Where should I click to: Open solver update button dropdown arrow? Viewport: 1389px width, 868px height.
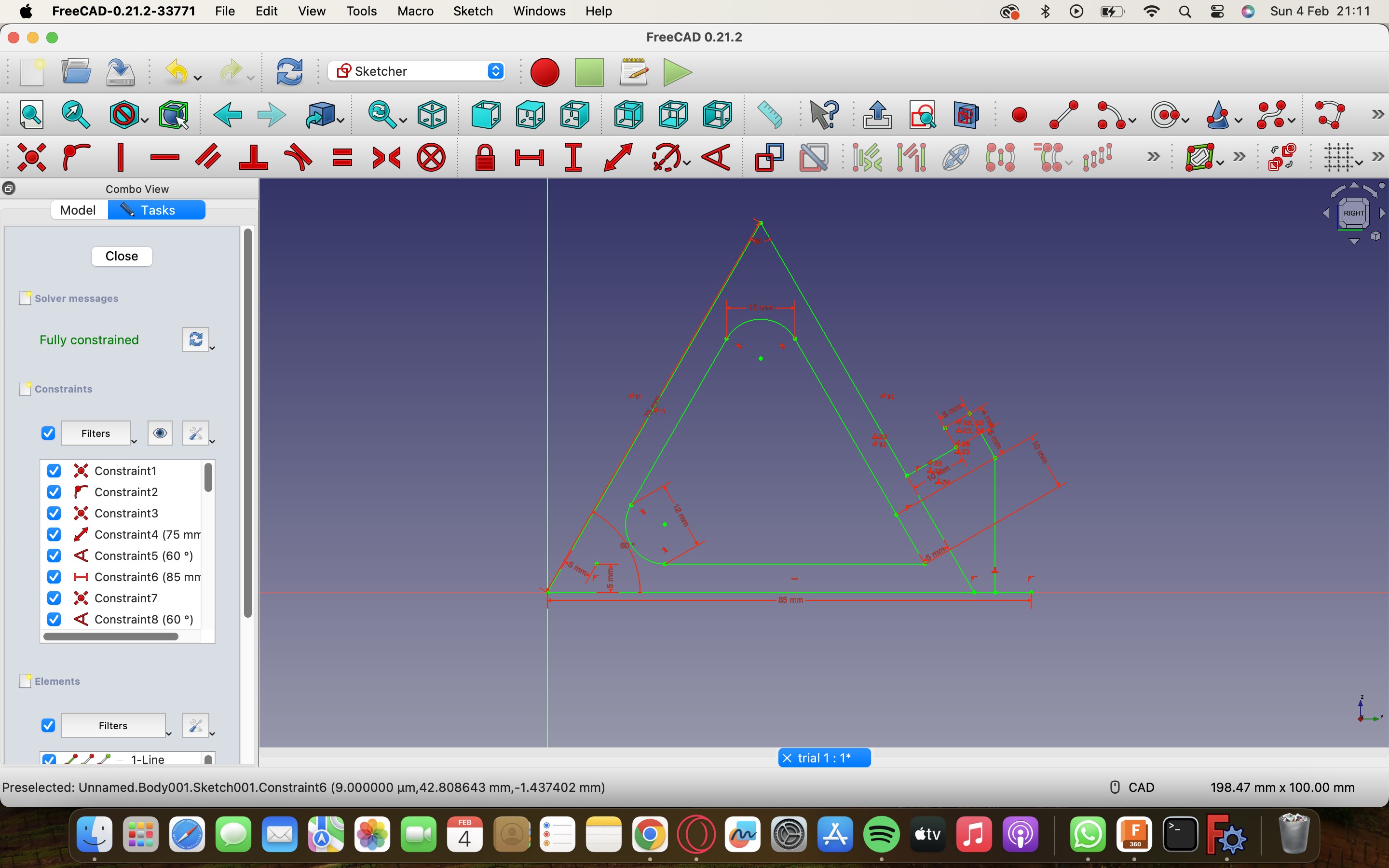[212, 348]
